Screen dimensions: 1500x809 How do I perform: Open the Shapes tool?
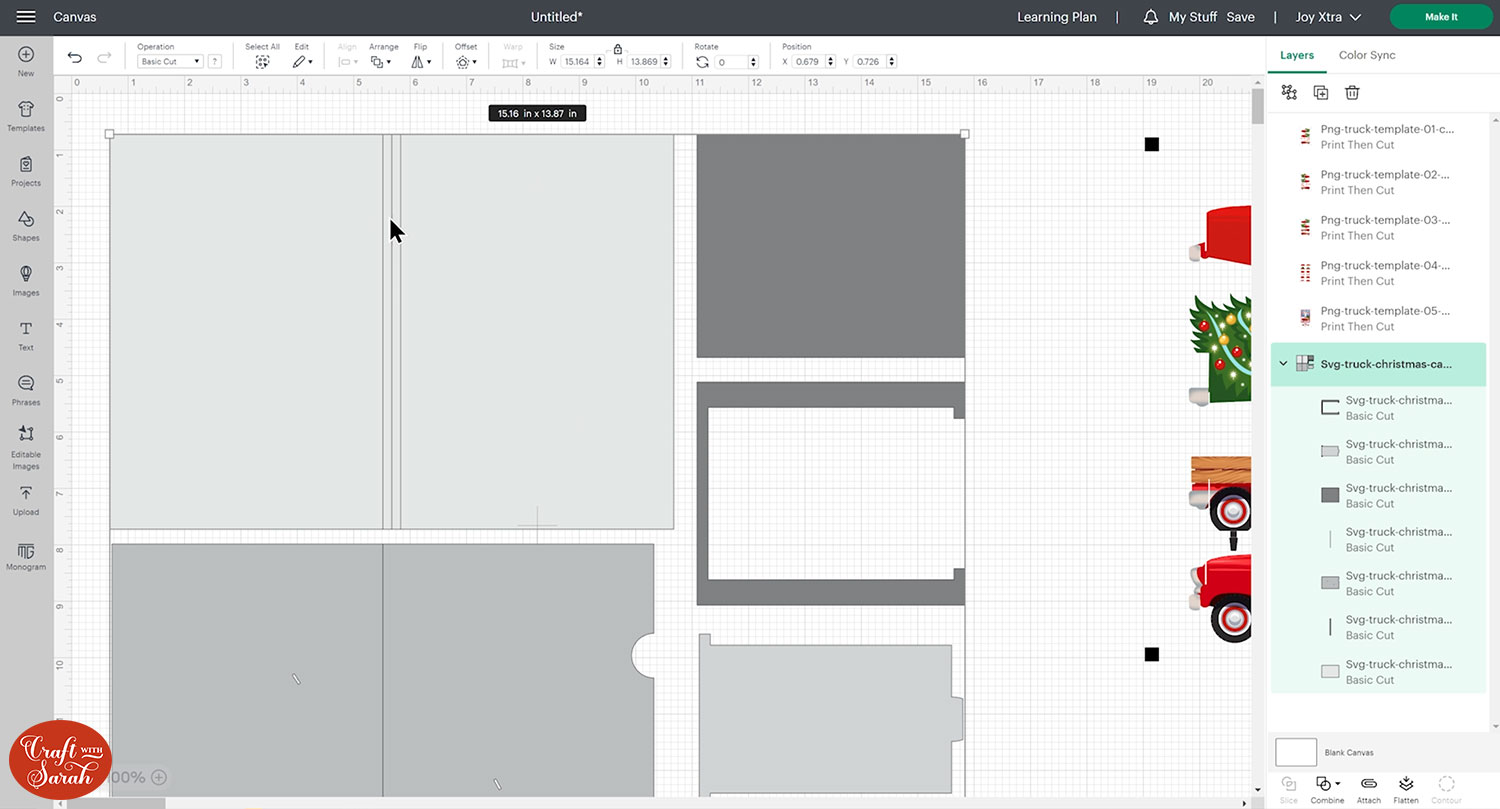coord(26,225)
